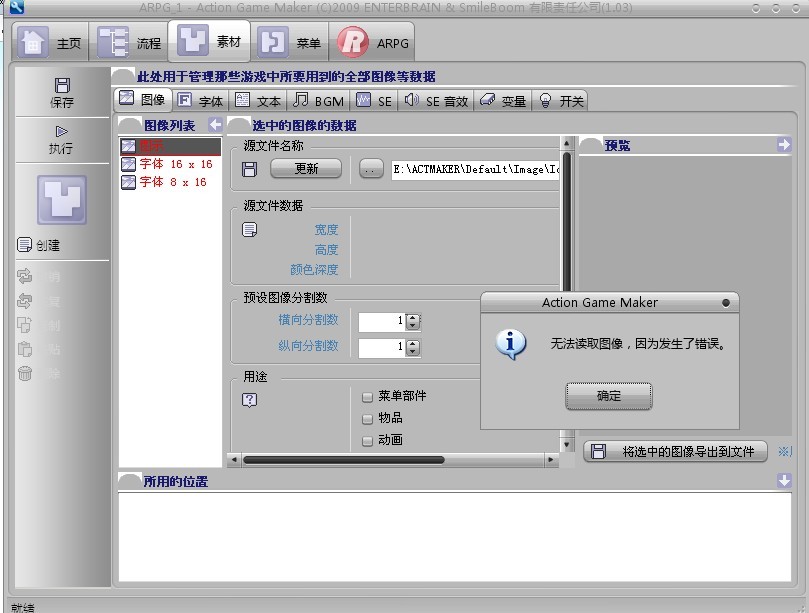Switch to the 开关 switches sub-tab

(x=561, y=101)
